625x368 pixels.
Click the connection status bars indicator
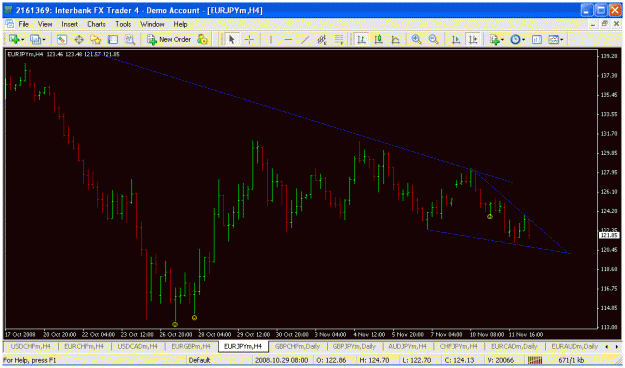[535, 360]
